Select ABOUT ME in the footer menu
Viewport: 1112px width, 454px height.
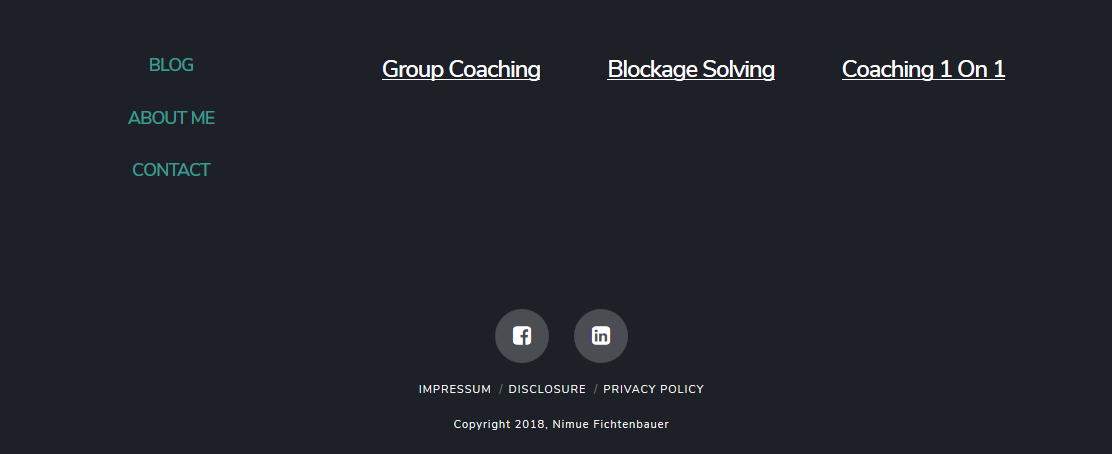(x=171, y=118)
